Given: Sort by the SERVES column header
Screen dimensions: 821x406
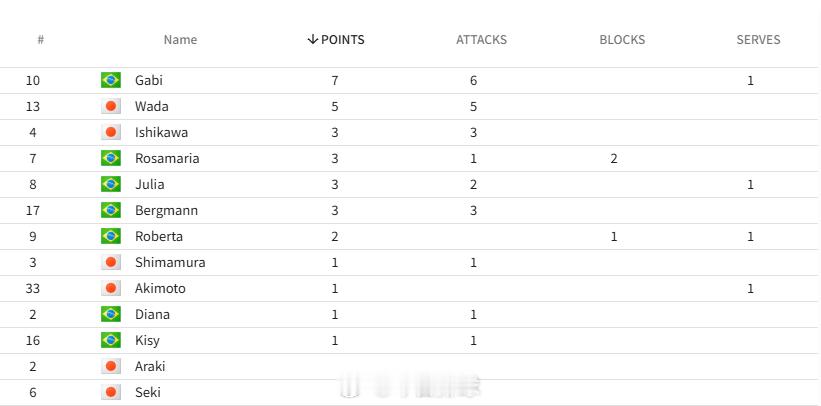Looking at the screenshot, I should click(758, 40).
